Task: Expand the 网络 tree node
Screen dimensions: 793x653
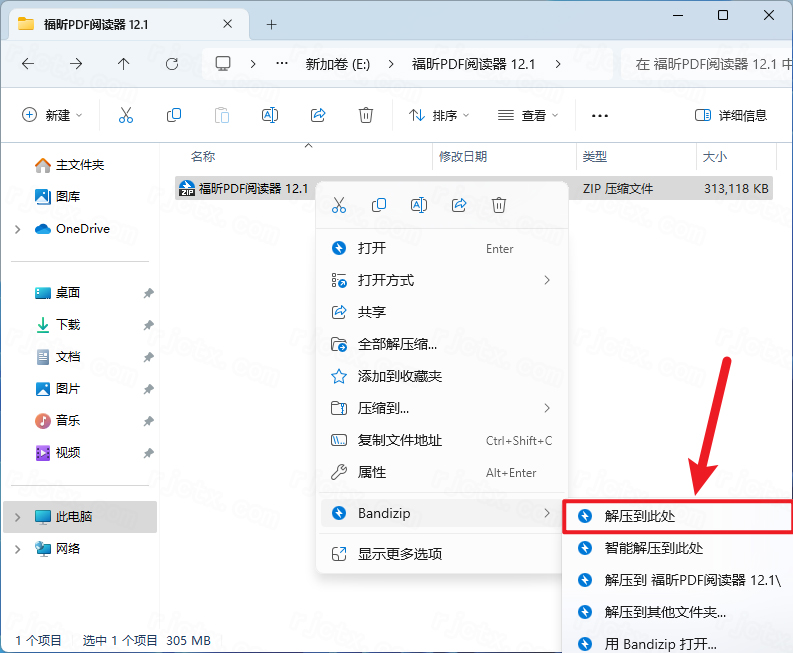Action: [18, 549]
